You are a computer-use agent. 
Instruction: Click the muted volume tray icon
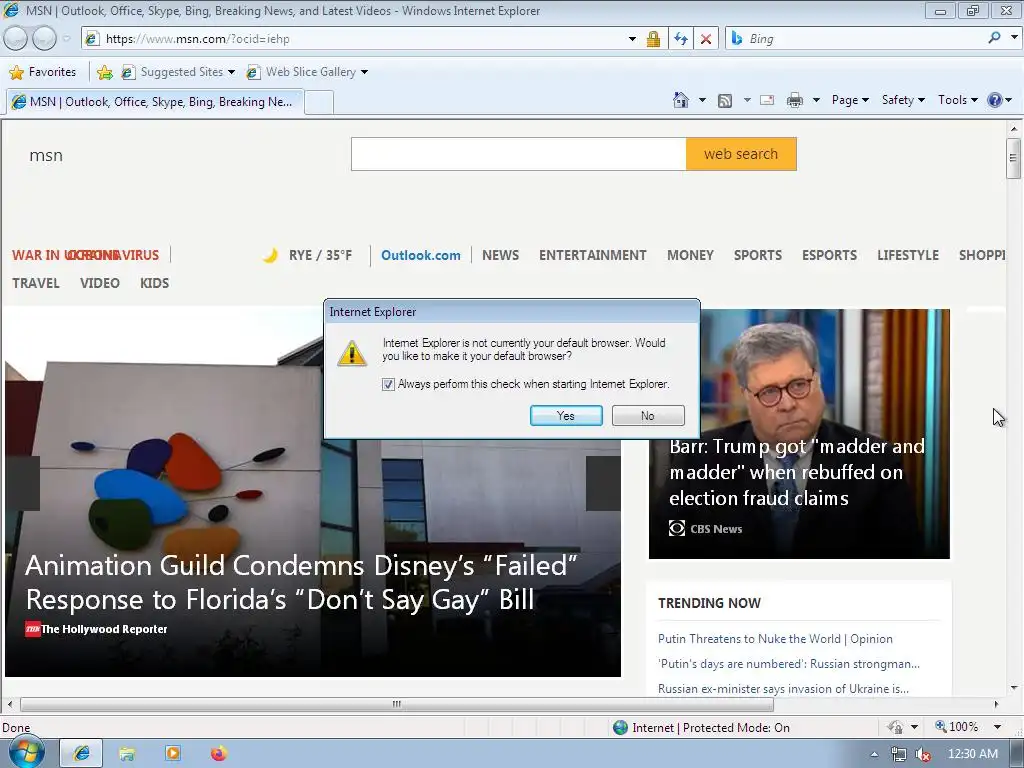(x=923, y=754)
